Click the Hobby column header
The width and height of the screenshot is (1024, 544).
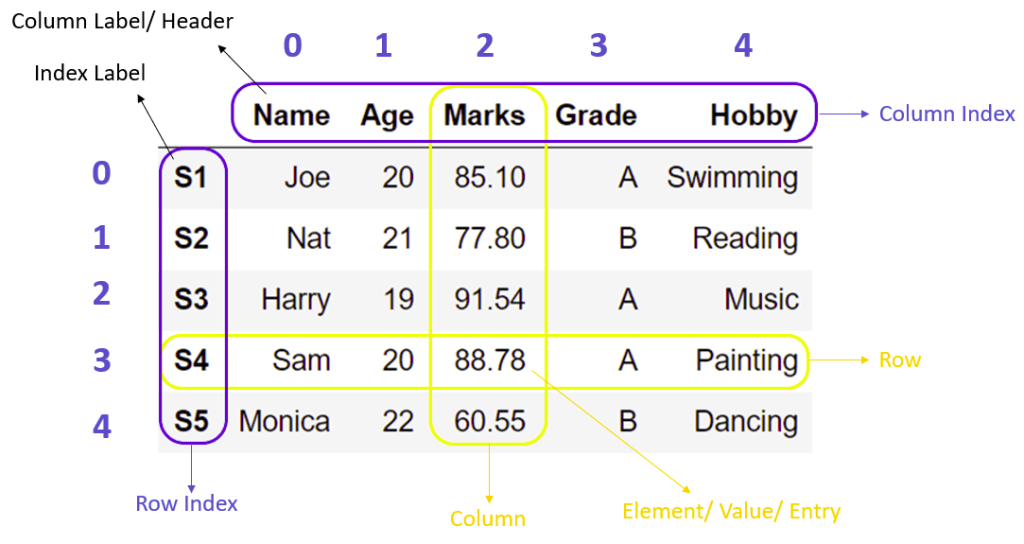pyautogui.click(x=753, y=116)
